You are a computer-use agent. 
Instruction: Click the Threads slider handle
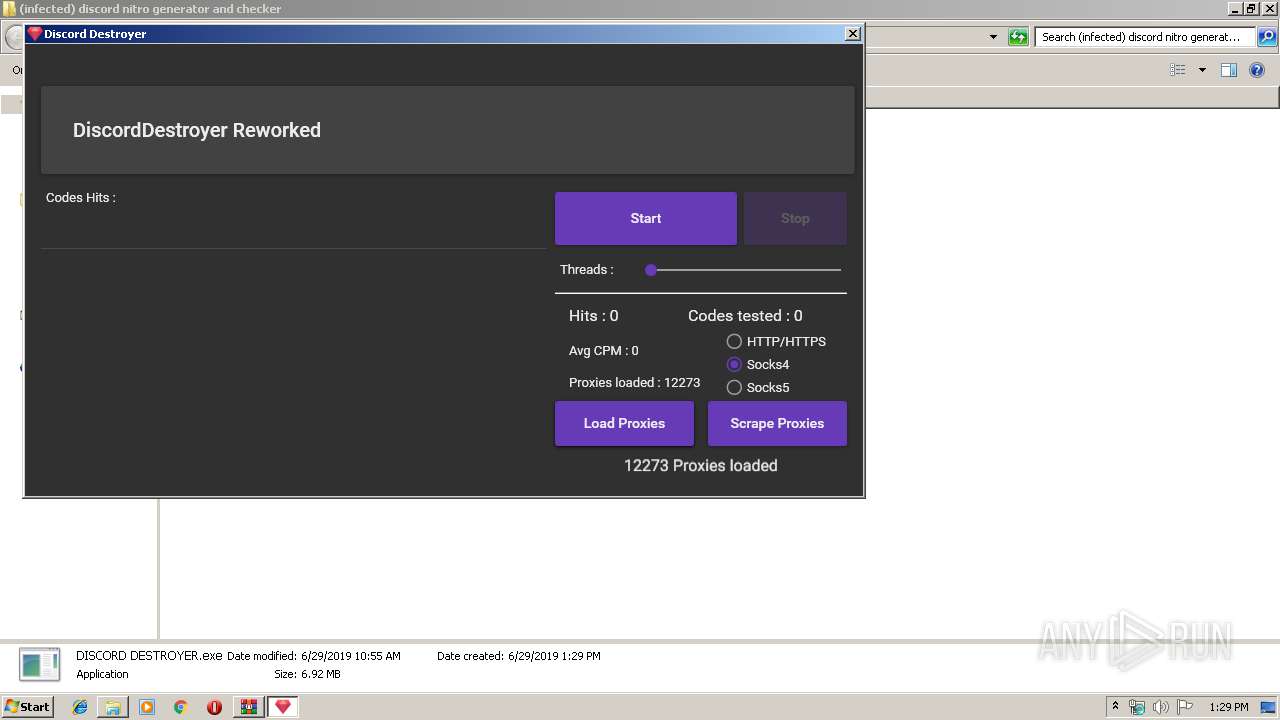tap(651, 270)
